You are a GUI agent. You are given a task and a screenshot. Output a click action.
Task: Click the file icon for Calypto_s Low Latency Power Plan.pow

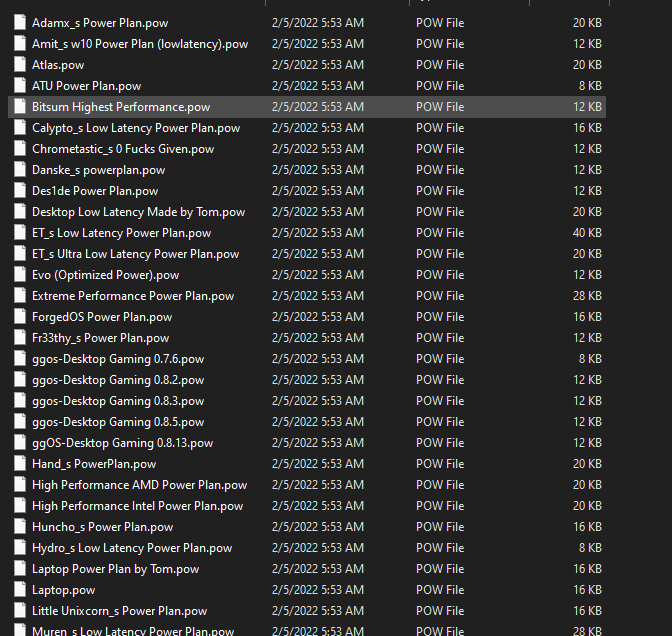pyautogui.click(x=20, y=127)
